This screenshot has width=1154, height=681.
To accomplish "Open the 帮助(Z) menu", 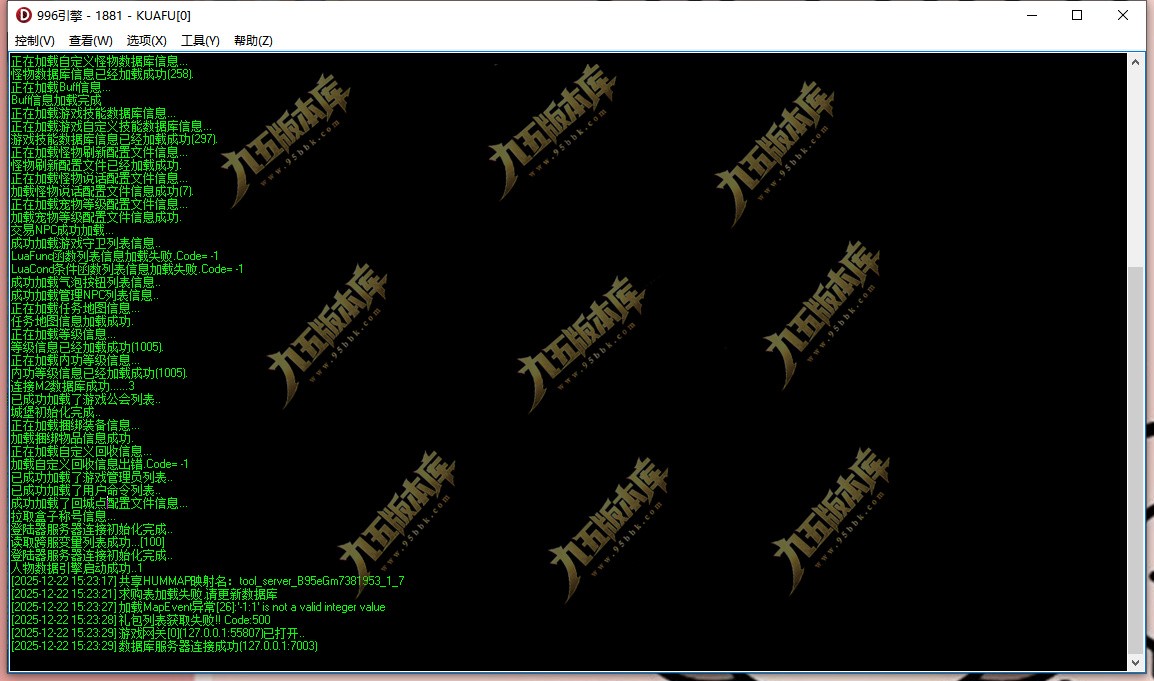I will (x=253, y=40).
